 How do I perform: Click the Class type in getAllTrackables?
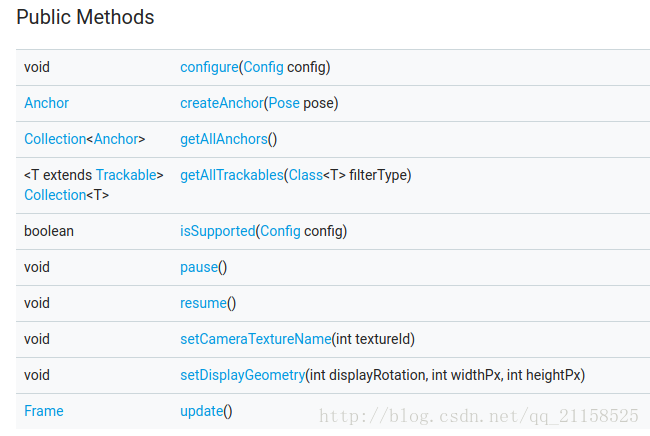[x=306, y=175]
